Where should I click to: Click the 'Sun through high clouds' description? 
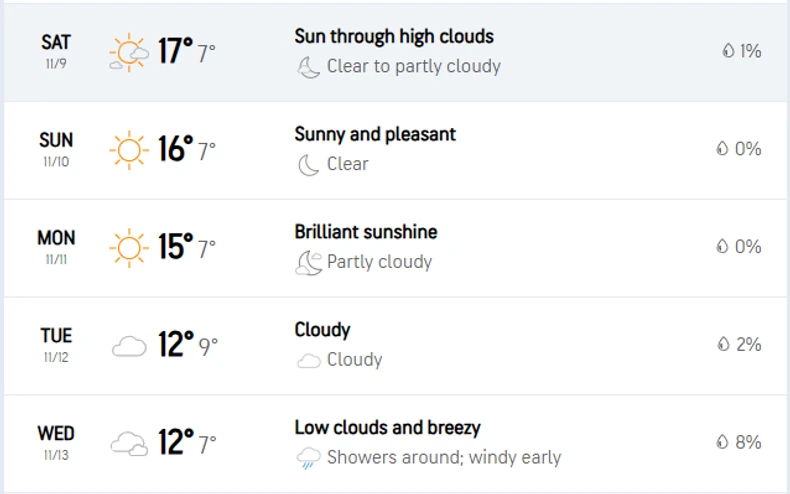coord(394,37)
